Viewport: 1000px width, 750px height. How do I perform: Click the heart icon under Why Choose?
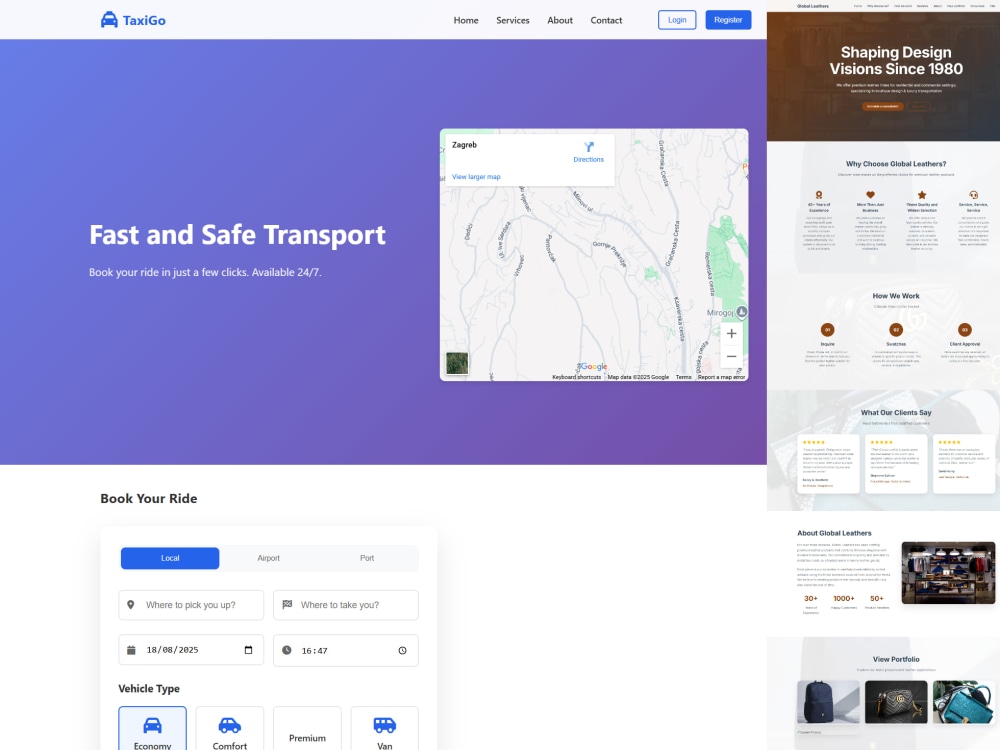(x=871, y=195)
